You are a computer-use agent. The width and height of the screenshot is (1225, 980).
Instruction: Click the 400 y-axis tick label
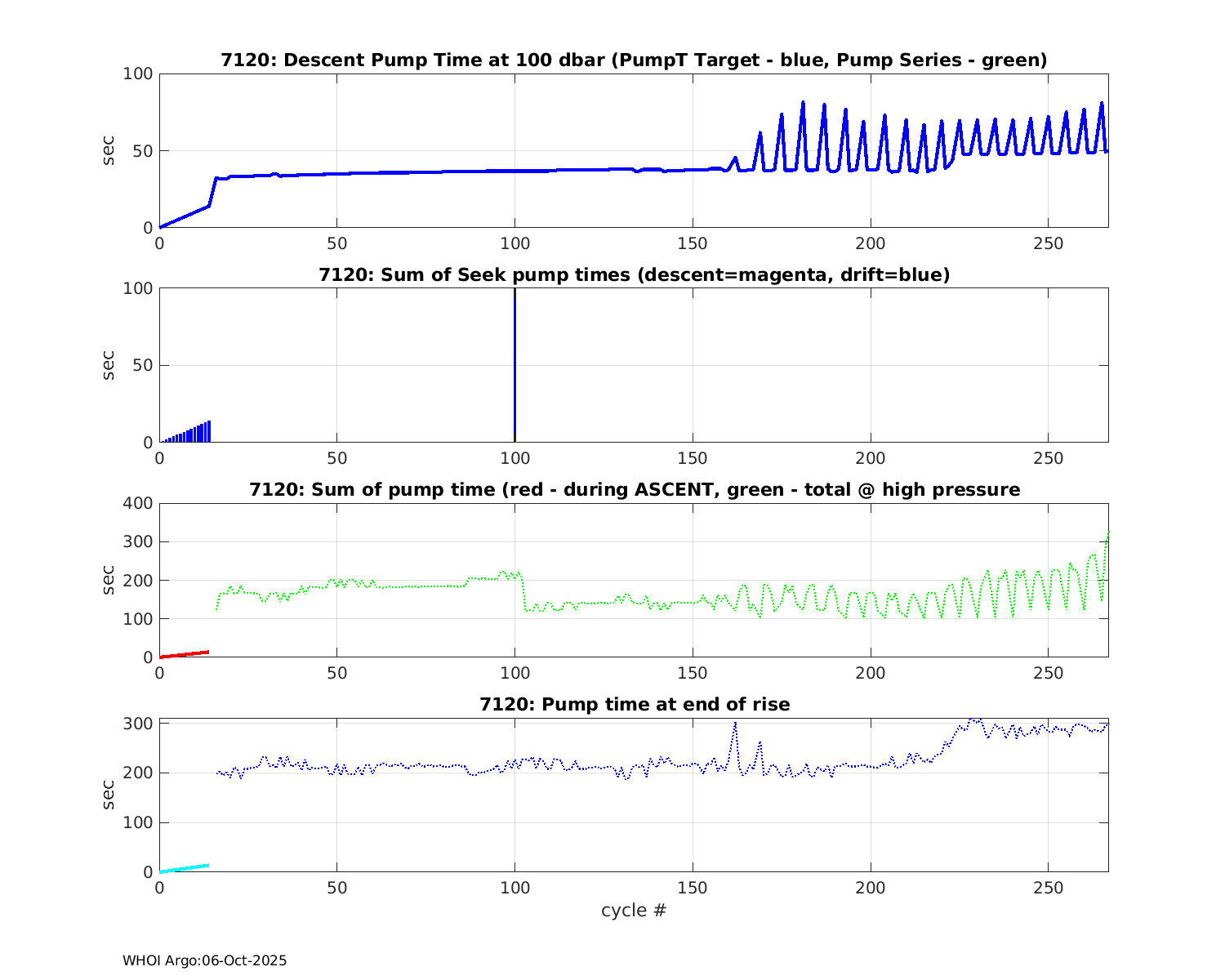pos(137,503)
